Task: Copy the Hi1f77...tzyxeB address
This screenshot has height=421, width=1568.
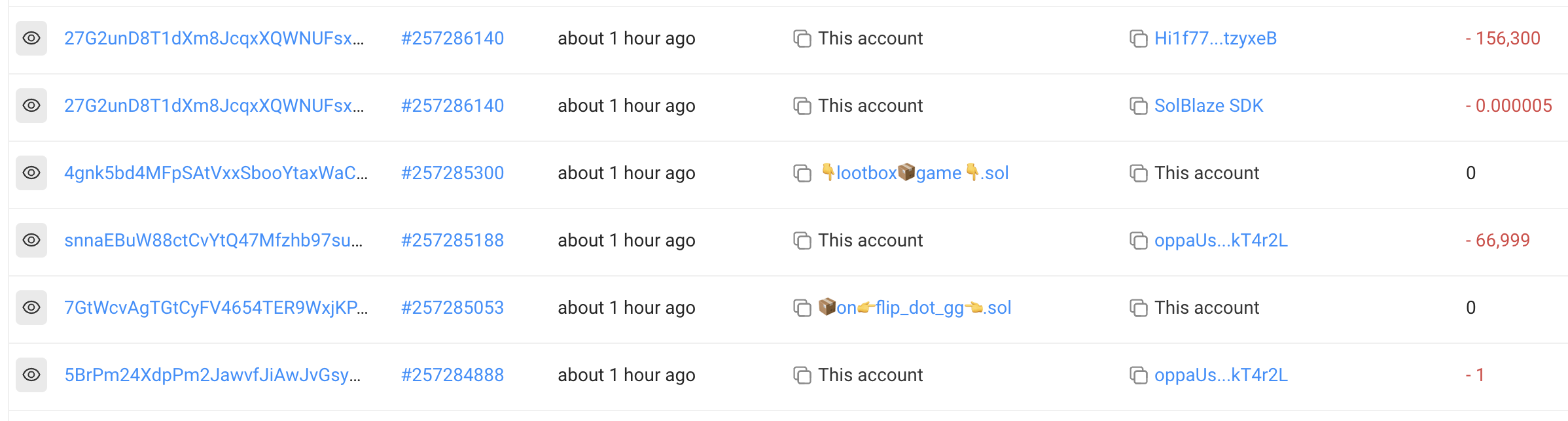Action: pyautogui.click(x=1138, y=39)
